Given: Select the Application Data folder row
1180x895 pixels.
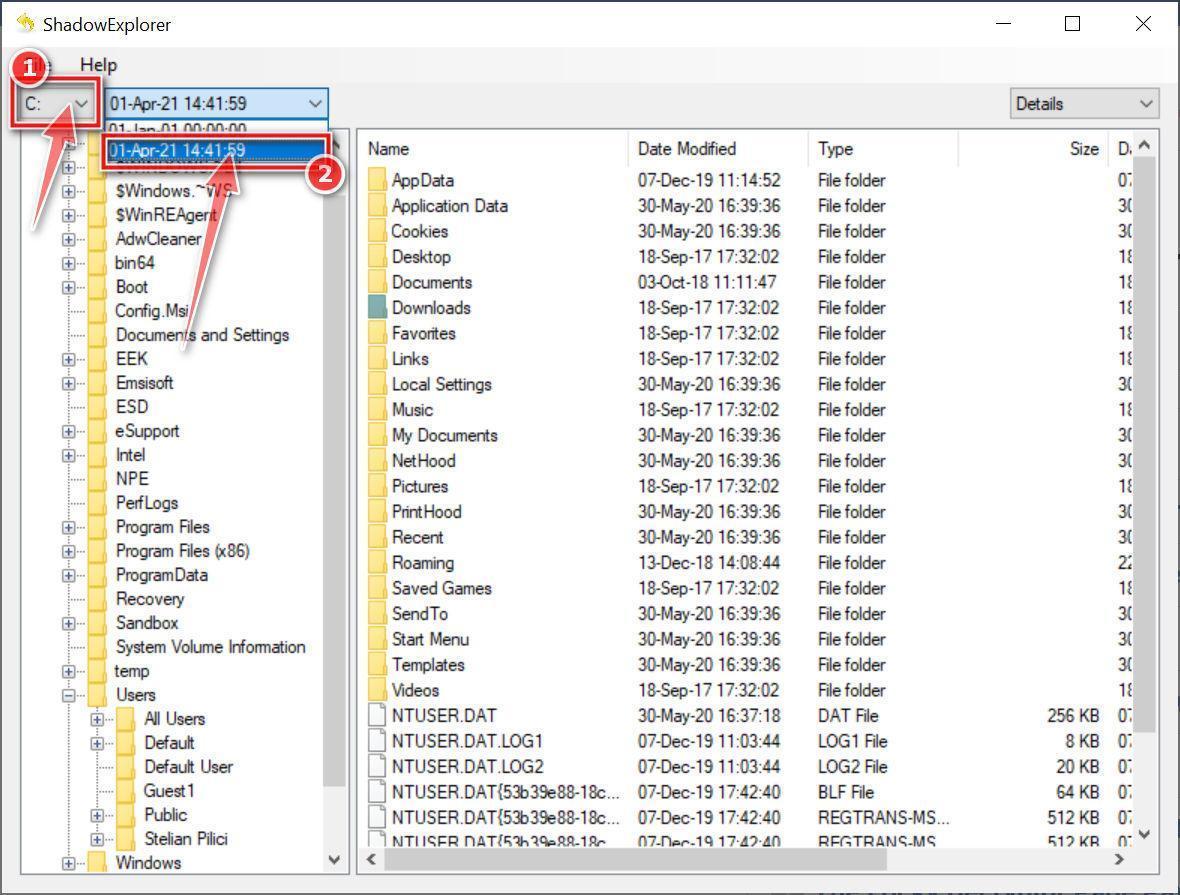Looking at the screenshot, I should pyautogui.click(x=748, y=205).
